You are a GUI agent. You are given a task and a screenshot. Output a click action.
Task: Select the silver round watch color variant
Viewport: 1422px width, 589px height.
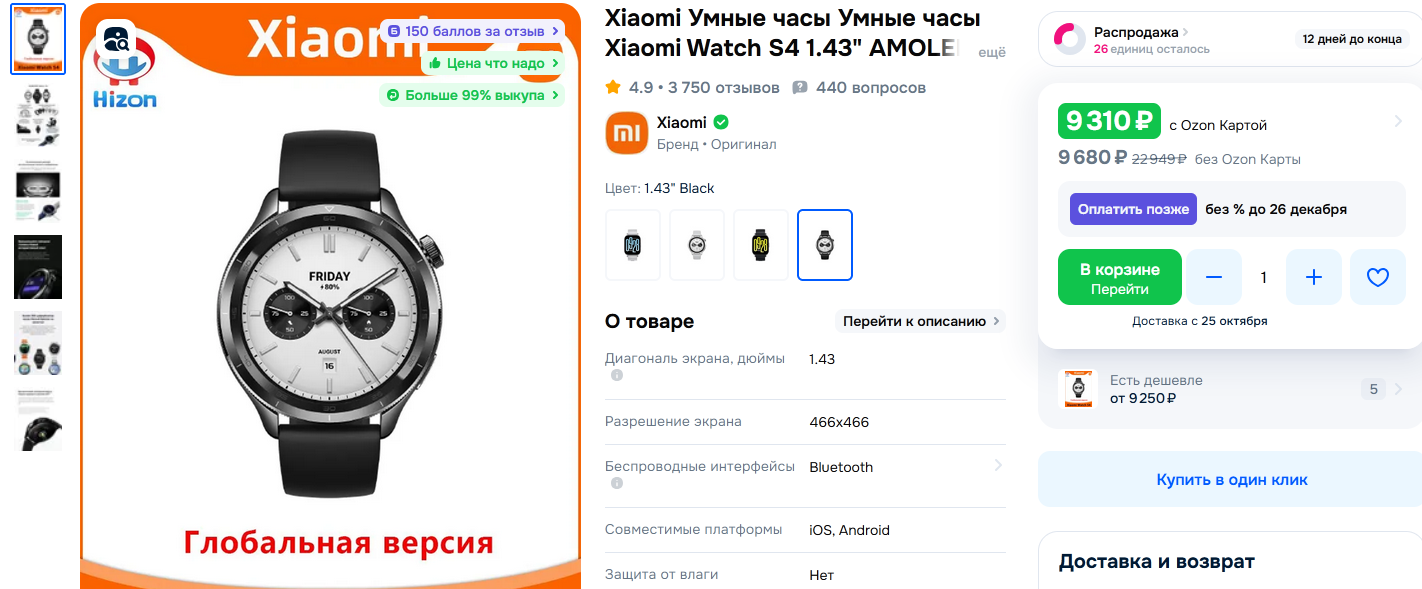click(x=697, y=245)
